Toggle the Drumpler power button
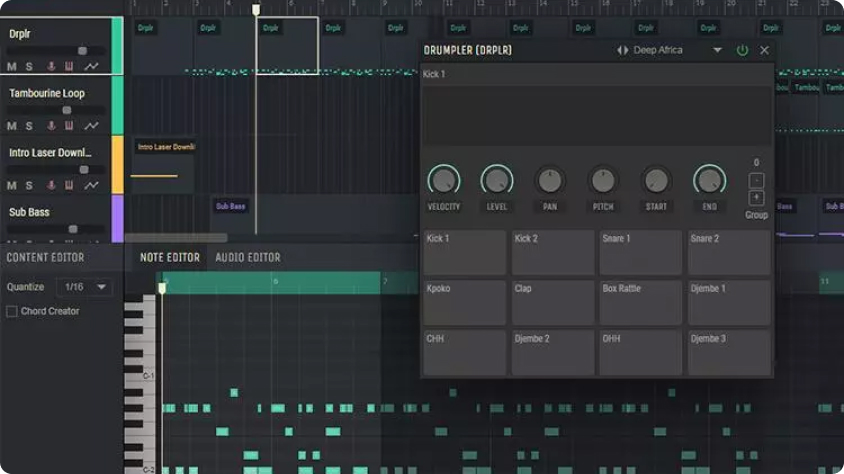 pos(742,50)
